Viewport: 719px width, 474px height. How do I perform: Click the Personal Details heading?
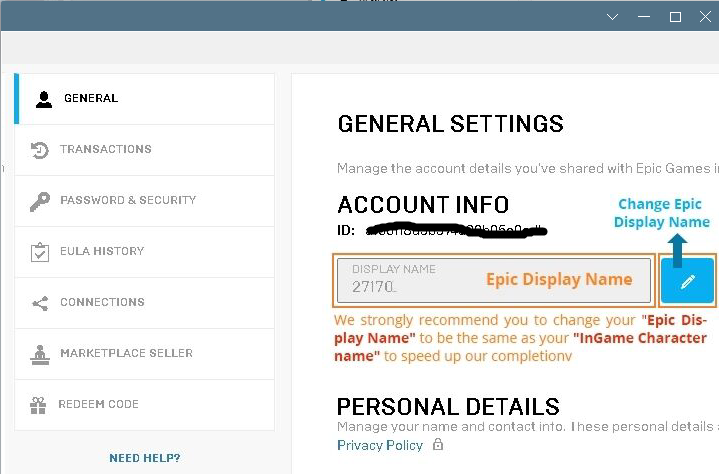[448, 407]
